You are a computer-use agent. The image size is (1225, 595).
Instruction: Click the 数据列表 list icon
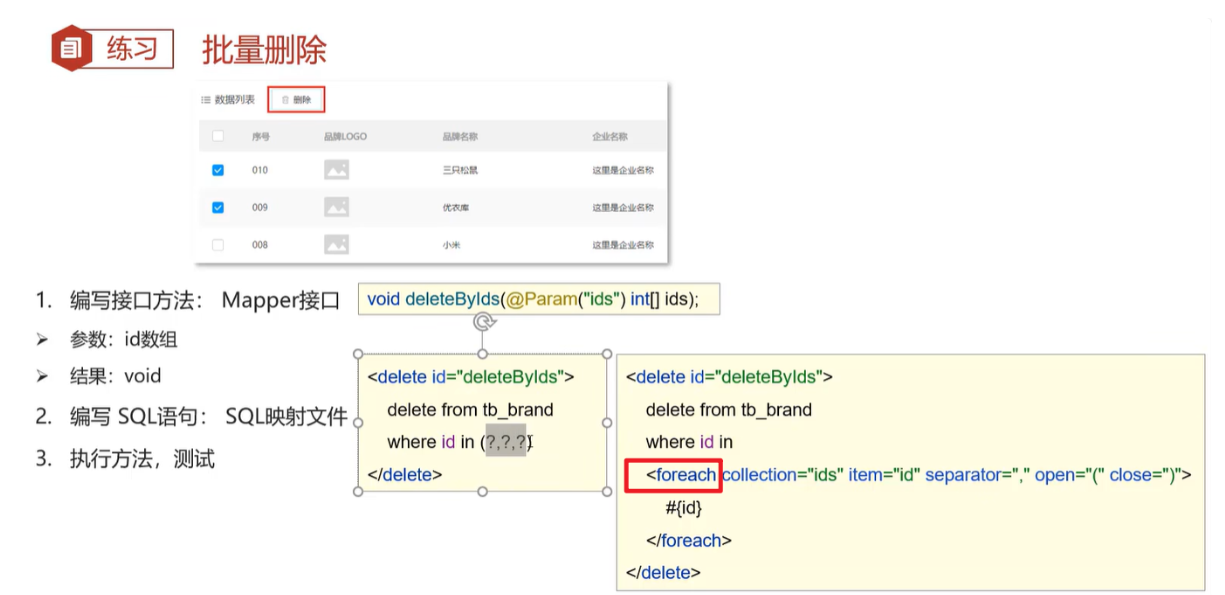pyautogui.click(x=206, y=100)
